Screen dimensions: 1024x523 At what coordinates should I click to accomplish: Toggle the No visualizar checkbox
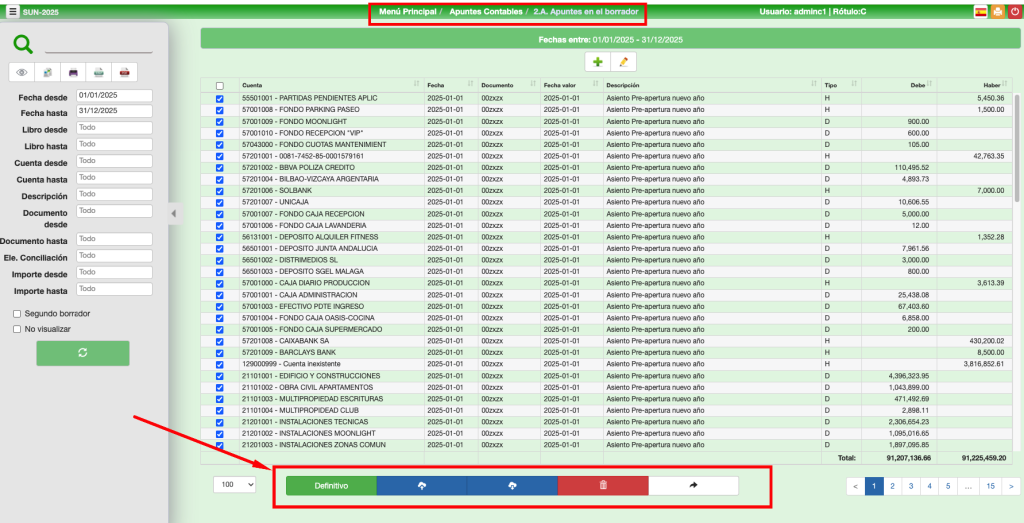tap(17, 328)
